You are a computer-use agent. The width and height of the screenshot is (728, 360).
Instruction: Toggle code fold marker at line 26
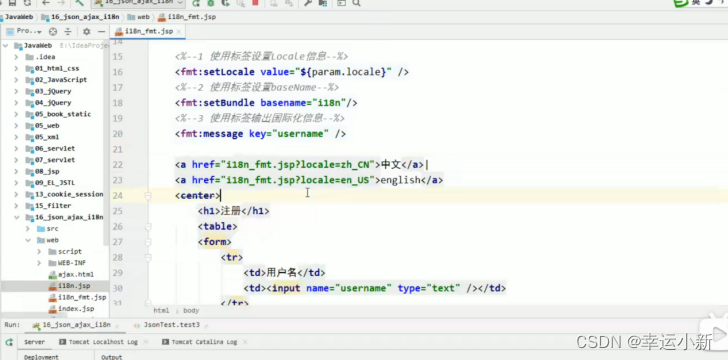point(148,227)
